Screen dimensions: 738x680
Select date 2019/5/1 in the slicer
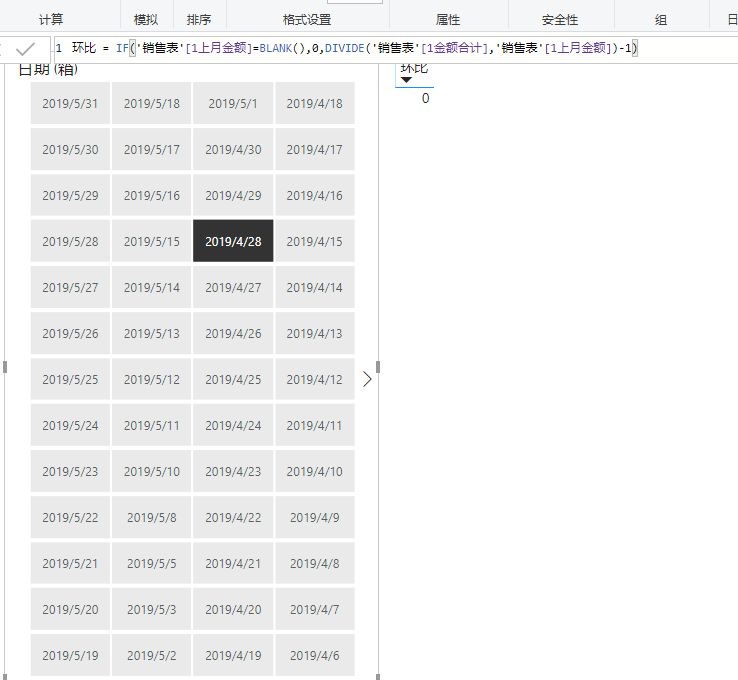233,103
